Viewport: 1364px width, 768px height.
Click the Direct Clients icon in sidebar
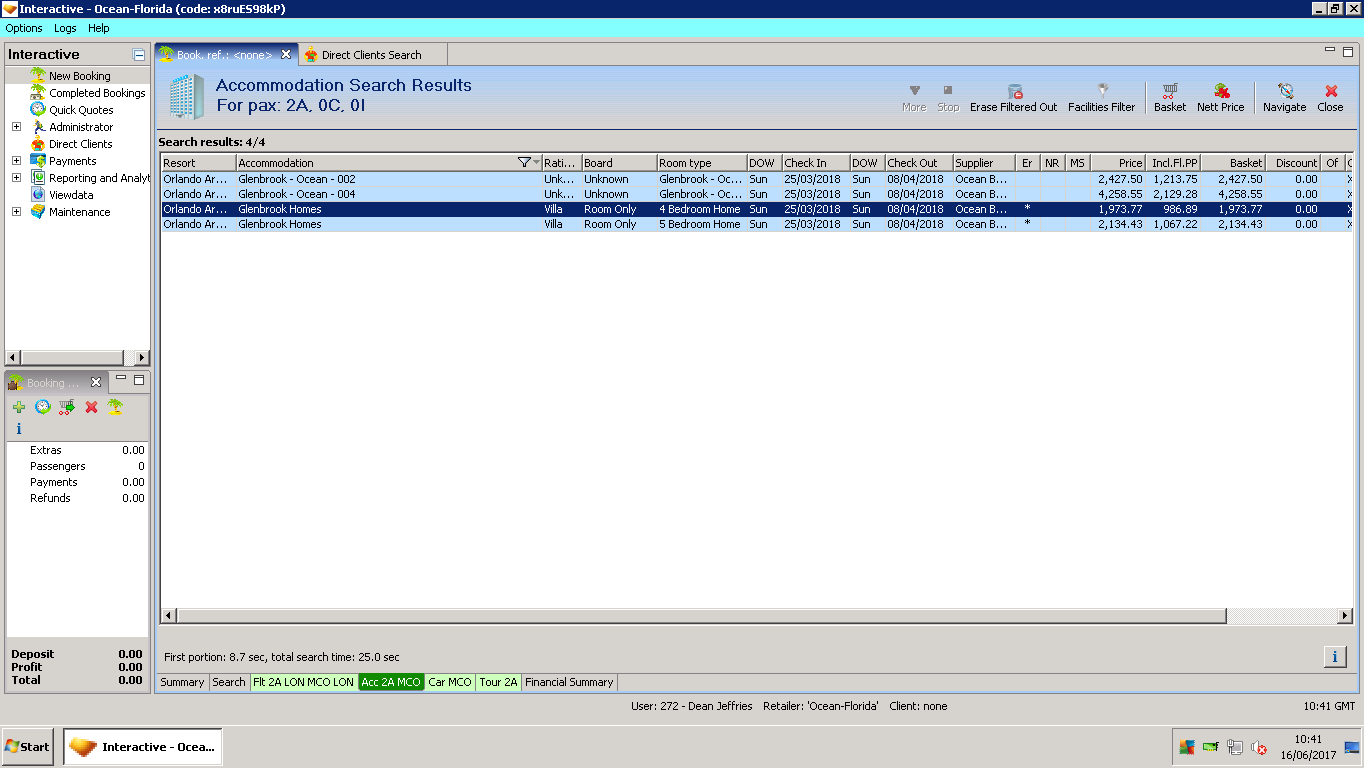pyautogui.click(x=38, y=144)
